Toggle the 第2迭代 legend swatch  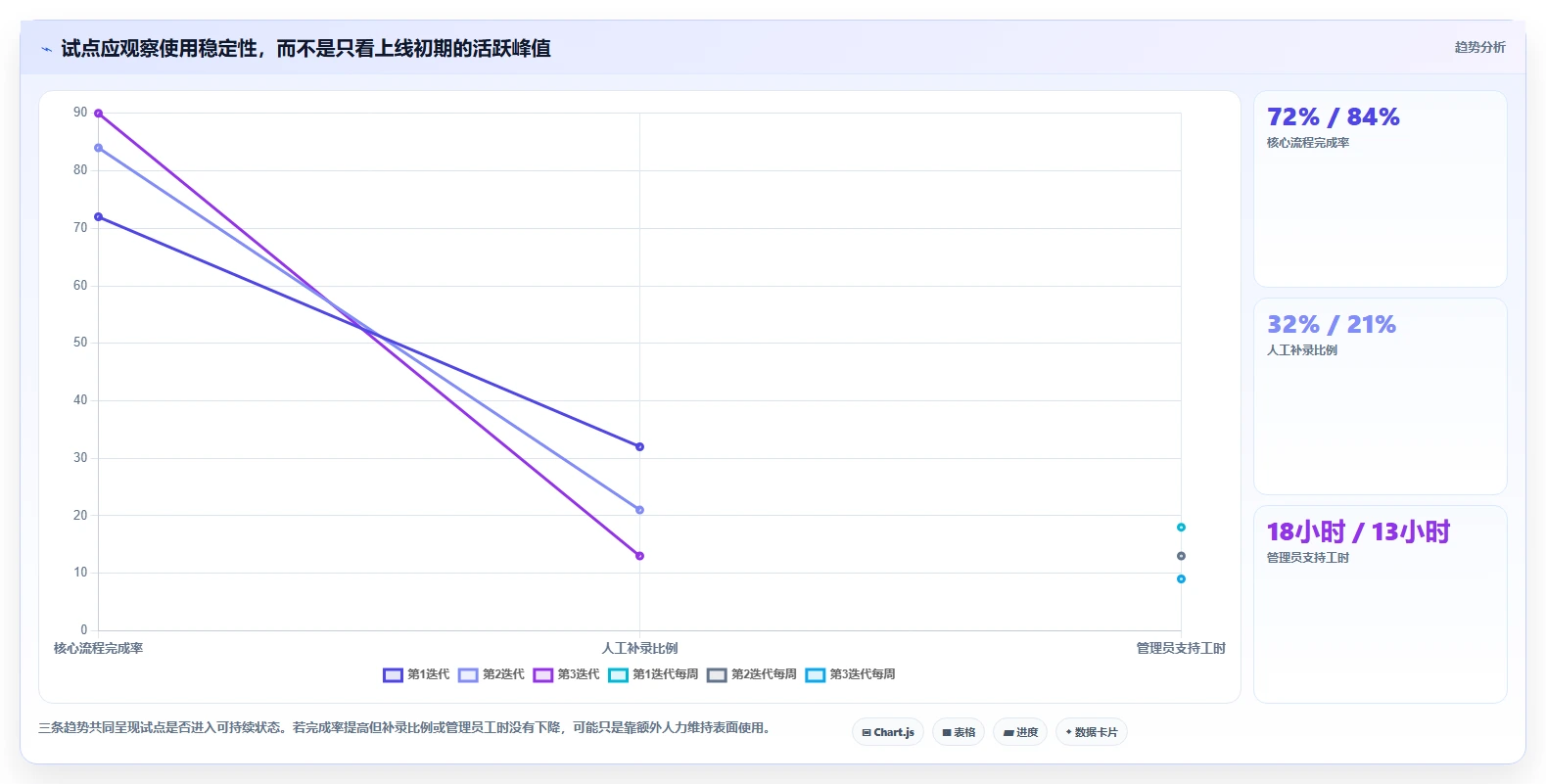tap(468, 674)
